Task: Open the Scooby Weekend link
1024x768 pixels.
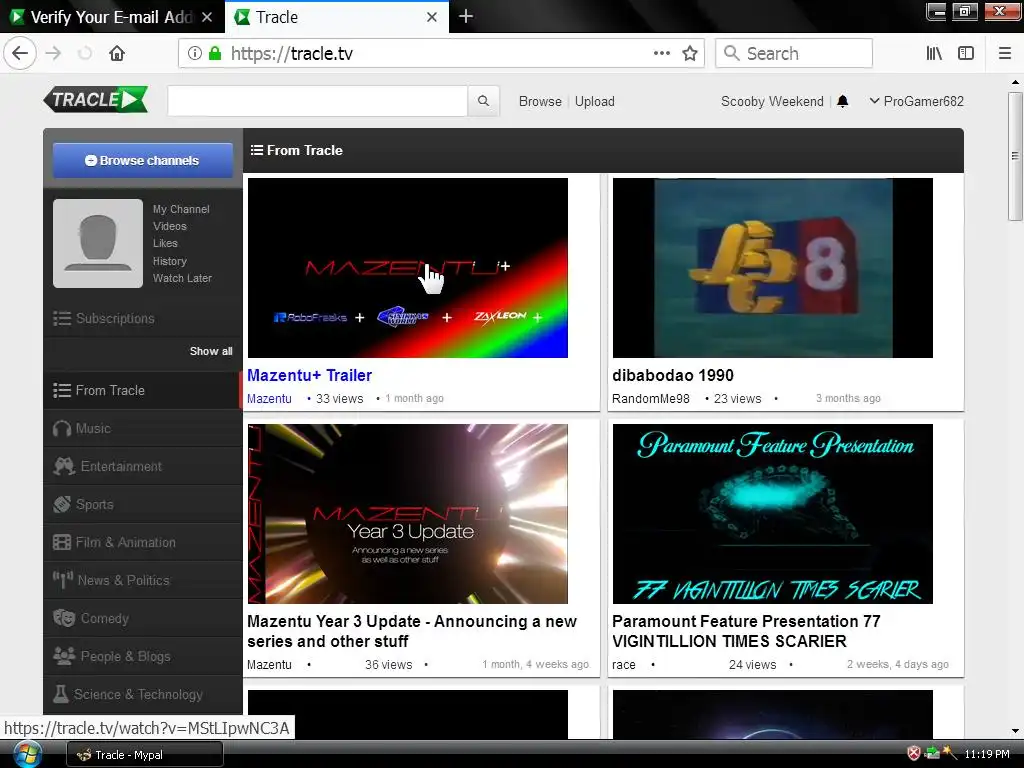Action: pyautogui.click(x=772, y=101)
